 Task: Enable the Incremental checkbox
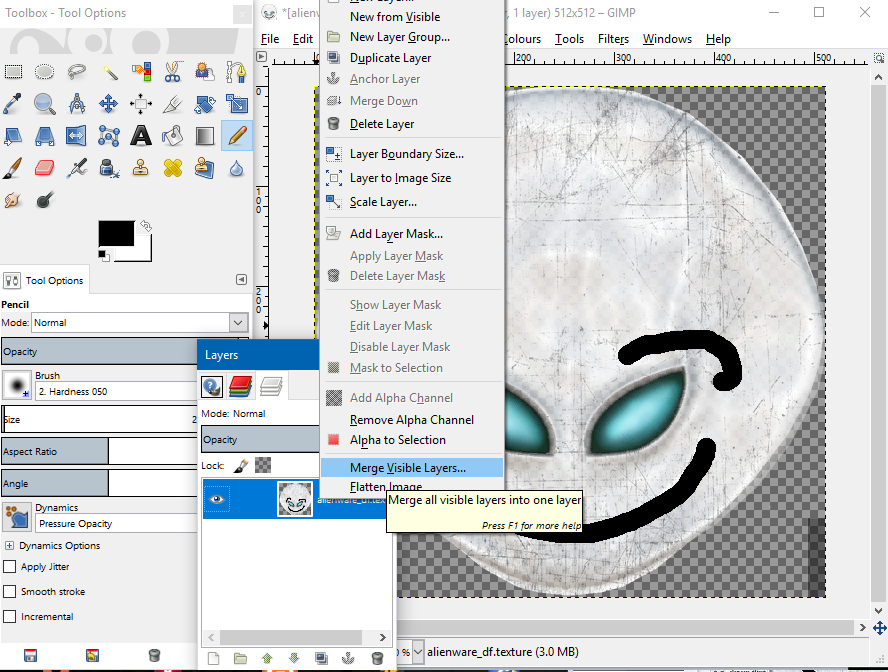10,617
